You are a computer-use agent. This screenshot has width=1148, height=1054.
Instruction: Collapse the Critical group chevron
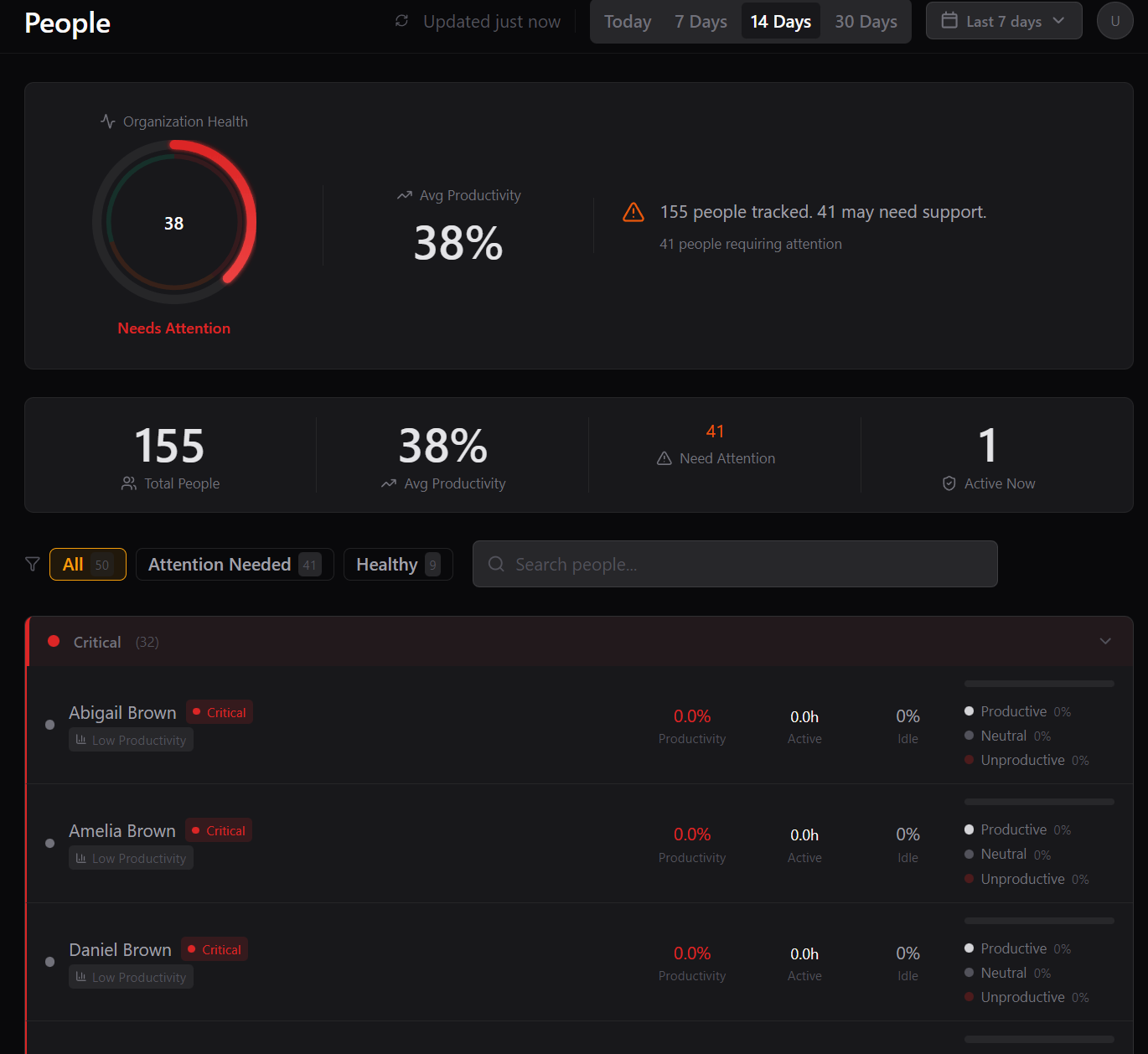pyautogui.click(x=1105, y=642)
